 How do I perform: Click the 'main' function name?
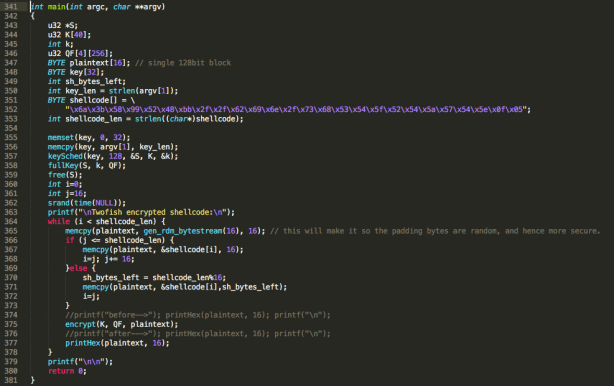tap(56, 7)
